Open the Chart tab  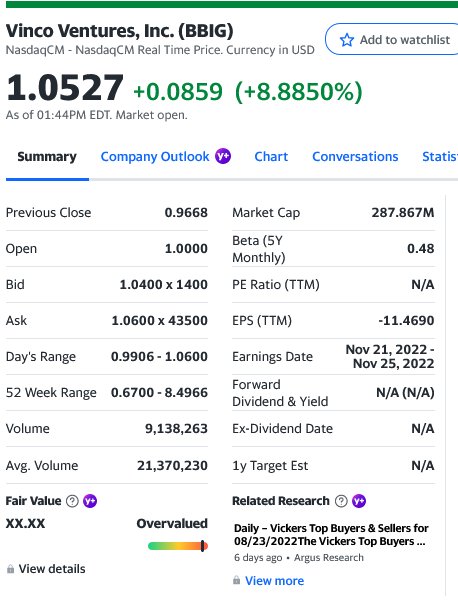(x=271, y=157)
